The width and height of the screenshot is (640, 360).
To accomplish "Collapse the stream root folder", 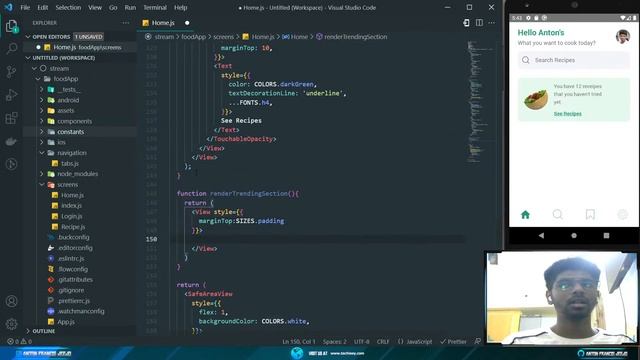I will coord(35,69).
